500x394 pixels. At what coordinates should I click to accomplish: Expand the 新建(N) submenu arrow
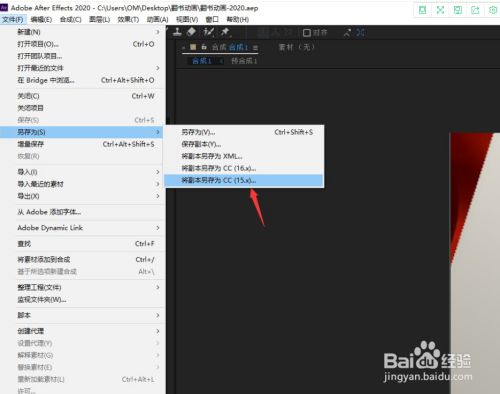[x=158, y=32]
